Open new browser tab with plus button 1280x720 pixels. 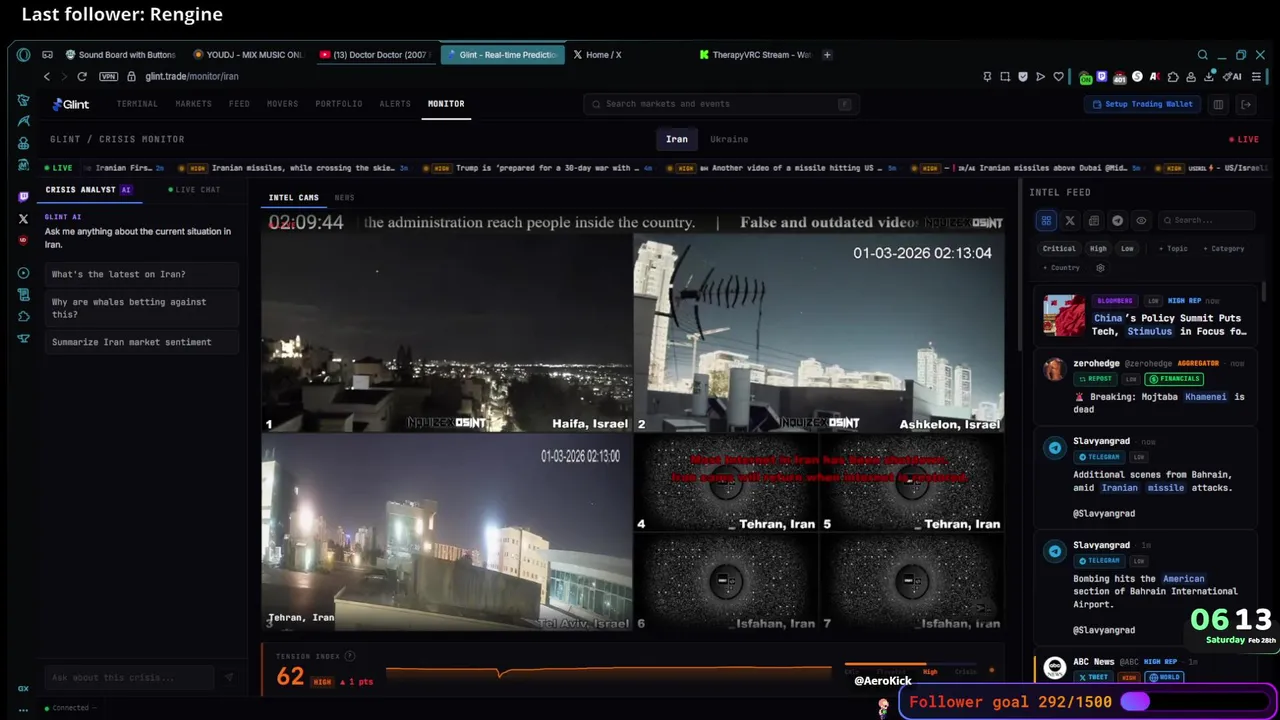pos(827,55)
